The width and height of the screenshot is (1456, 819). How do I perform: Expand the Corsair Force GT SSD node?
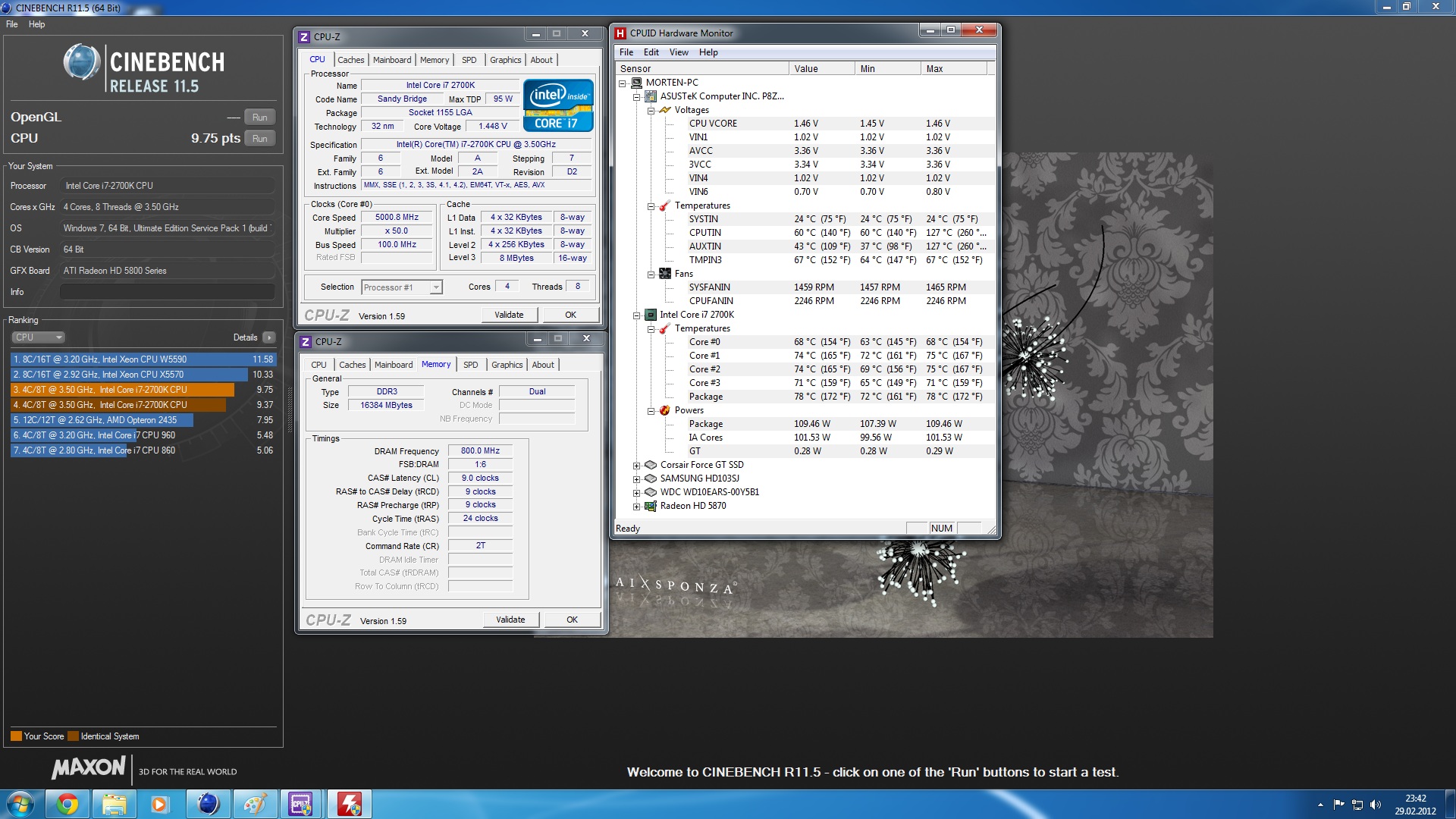click(x=637, y=465)
